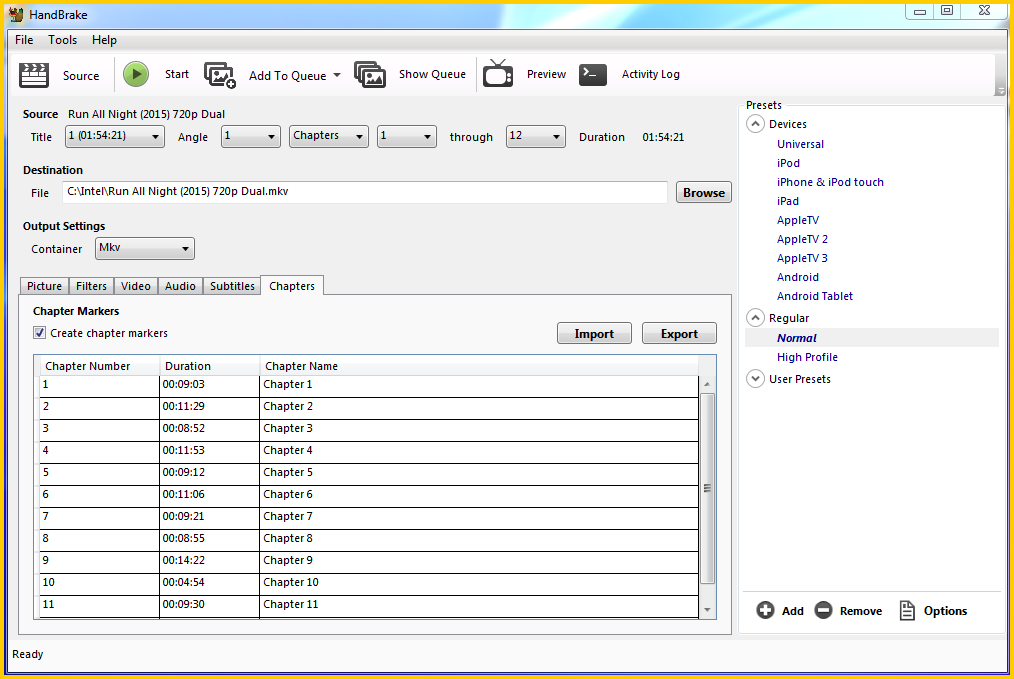Open the Help menu
Screen dimensions: 1014x679
click(104, 40)
